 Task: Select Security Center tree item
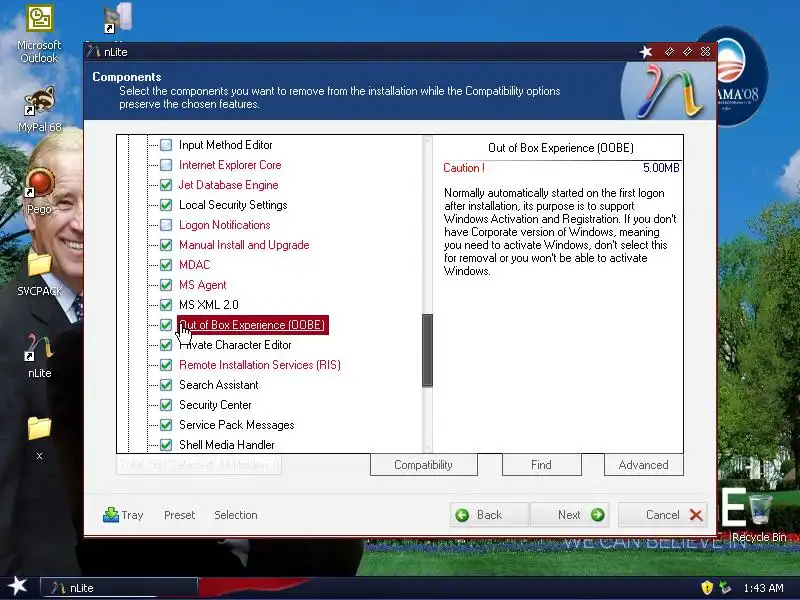click(215, 405)
